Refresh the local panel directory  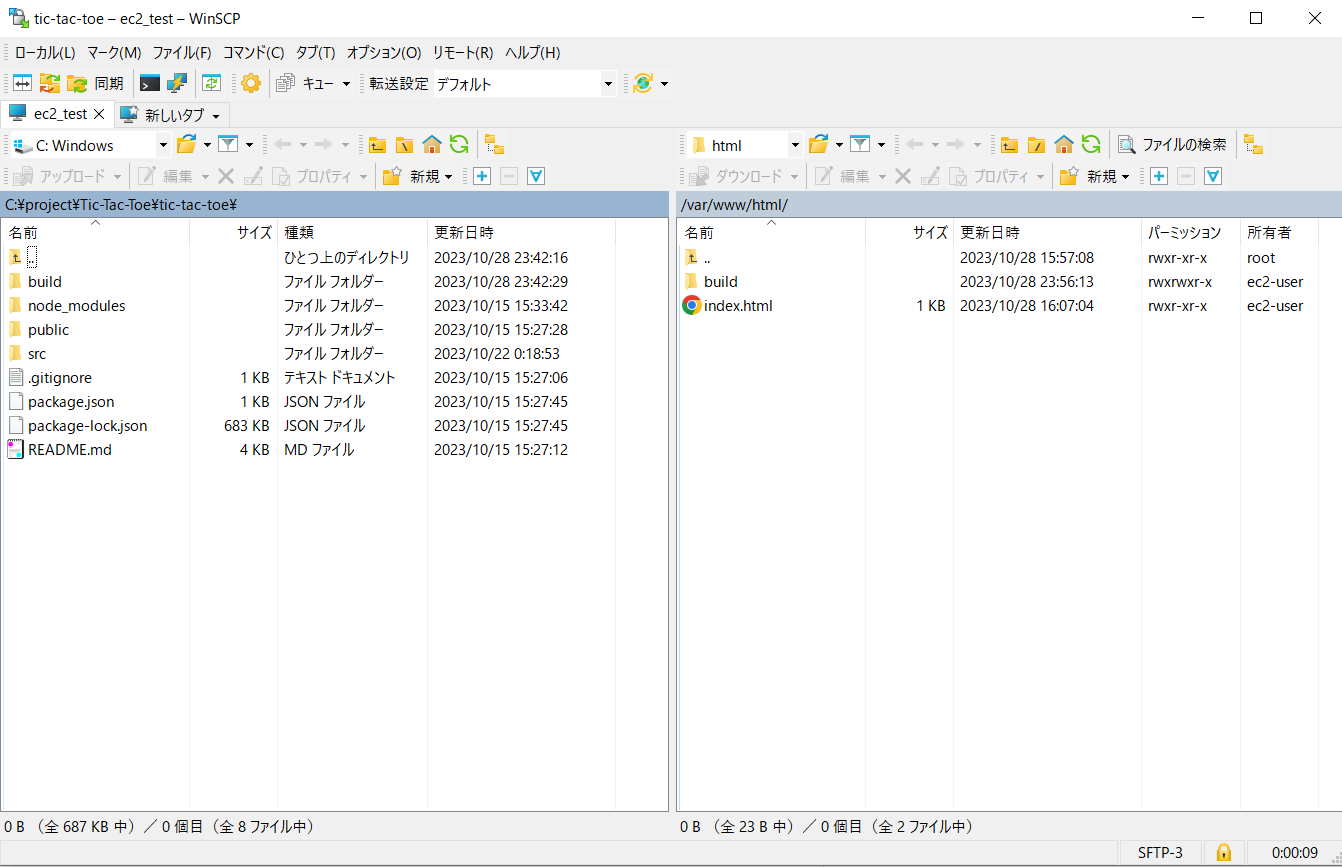tap(459, 145)
